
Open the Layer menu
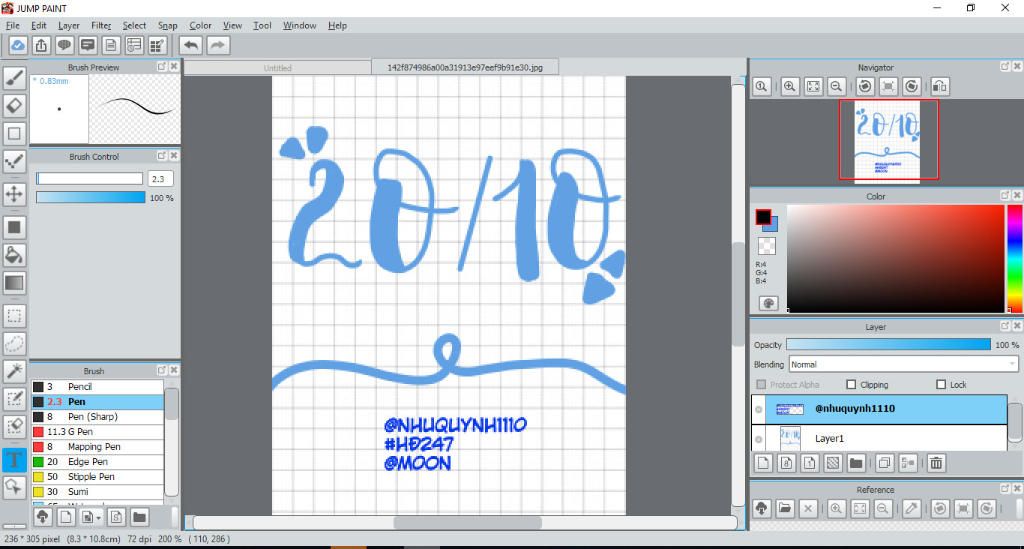pos(69,25)
